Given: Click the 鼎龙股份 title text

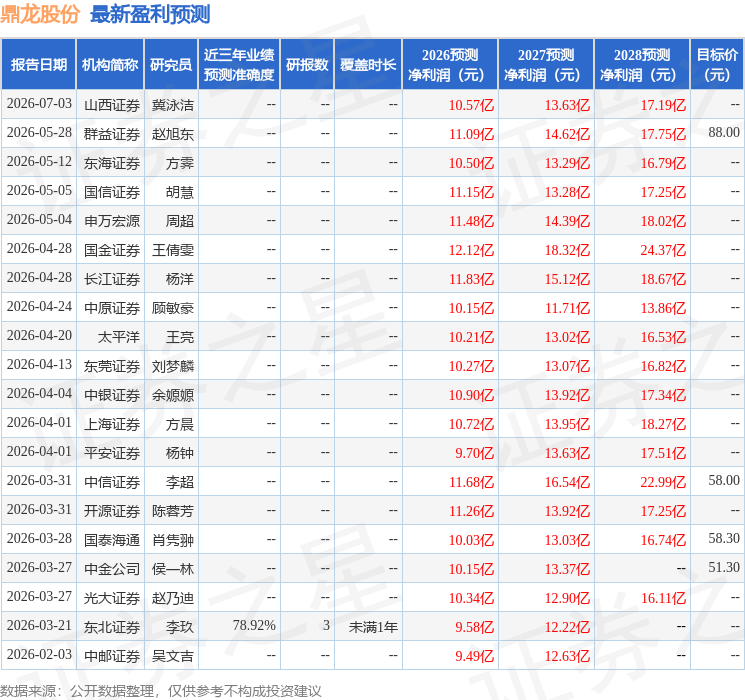Looking at the screenshot, I should pos(40,14).
